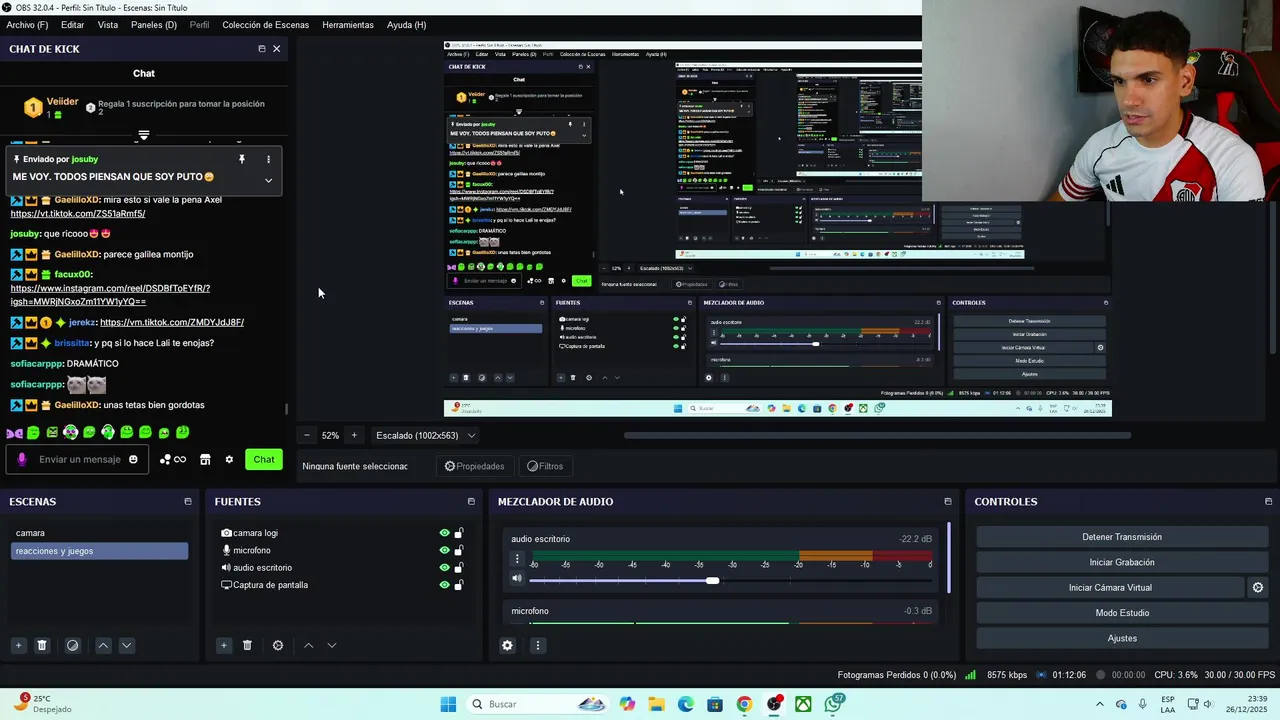Open virtual camera settings gear
1280x720 pixels.
point(1258,588)
